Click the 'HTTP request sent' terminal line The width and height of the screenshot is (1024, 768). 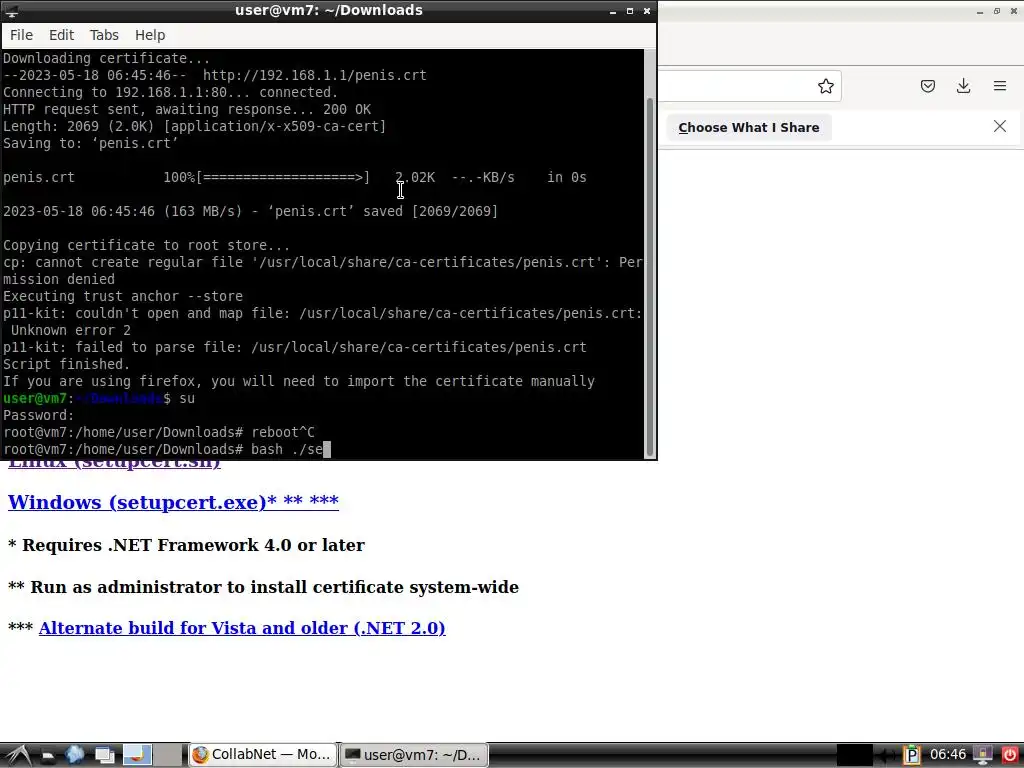pyautogui.click(x=187, y=110)
